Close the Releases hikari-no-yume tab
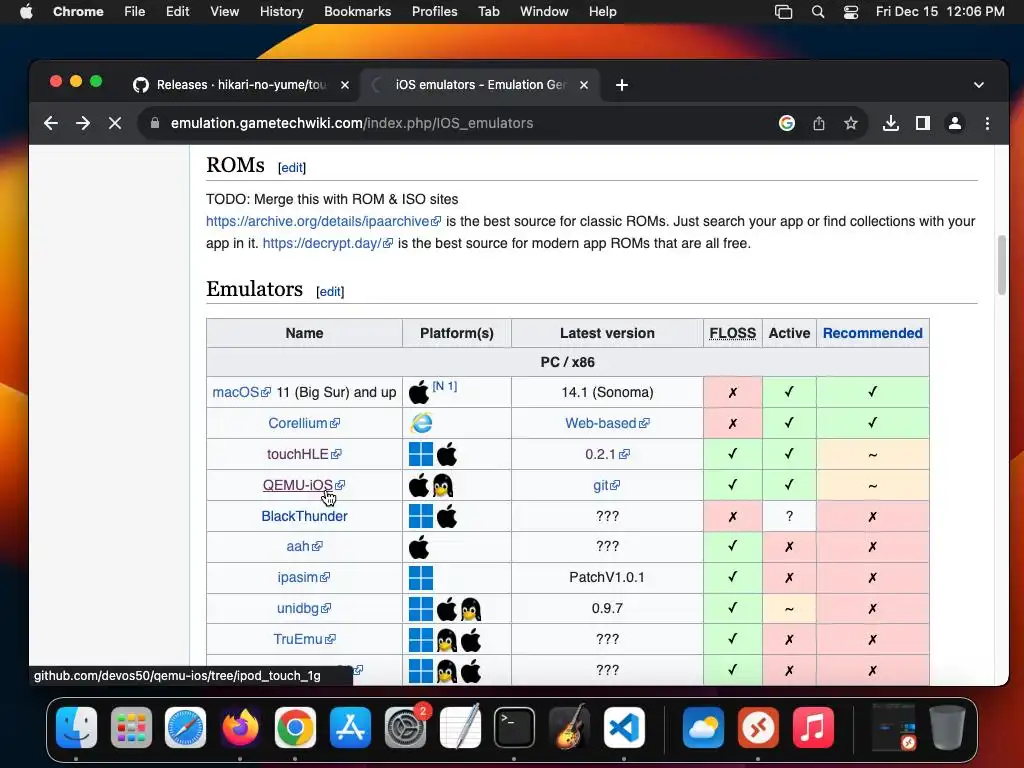1024x768 pixels. 345,85
